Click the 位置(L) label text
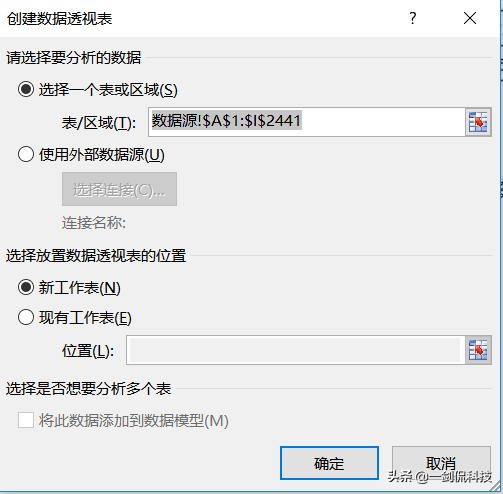This screenshot has width=503, height=494. point(88,351)
